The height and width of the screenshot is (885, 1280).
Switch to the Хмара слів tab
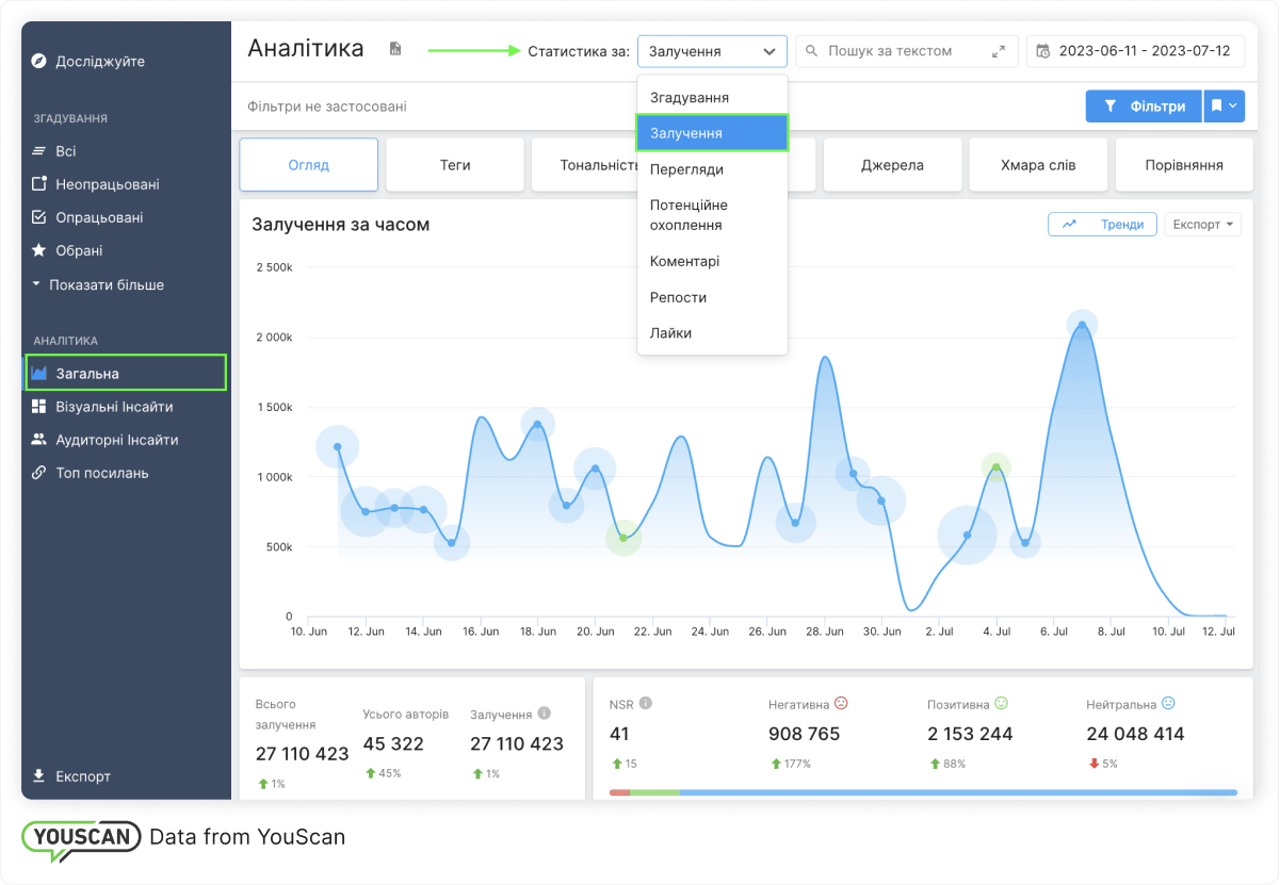(x=1037, y=165)
